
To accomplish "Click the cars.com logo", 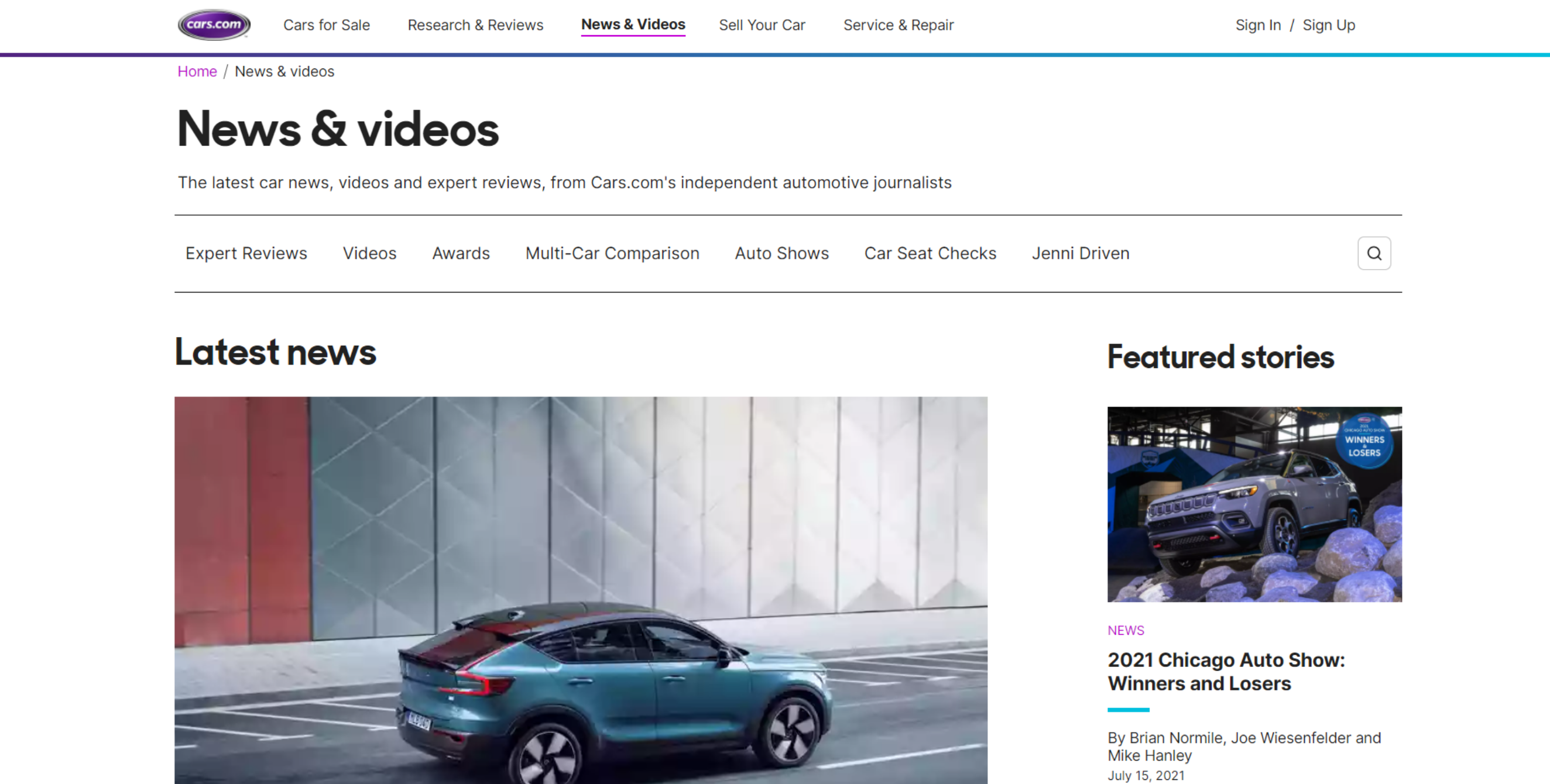I will click(x=214, y=25).
